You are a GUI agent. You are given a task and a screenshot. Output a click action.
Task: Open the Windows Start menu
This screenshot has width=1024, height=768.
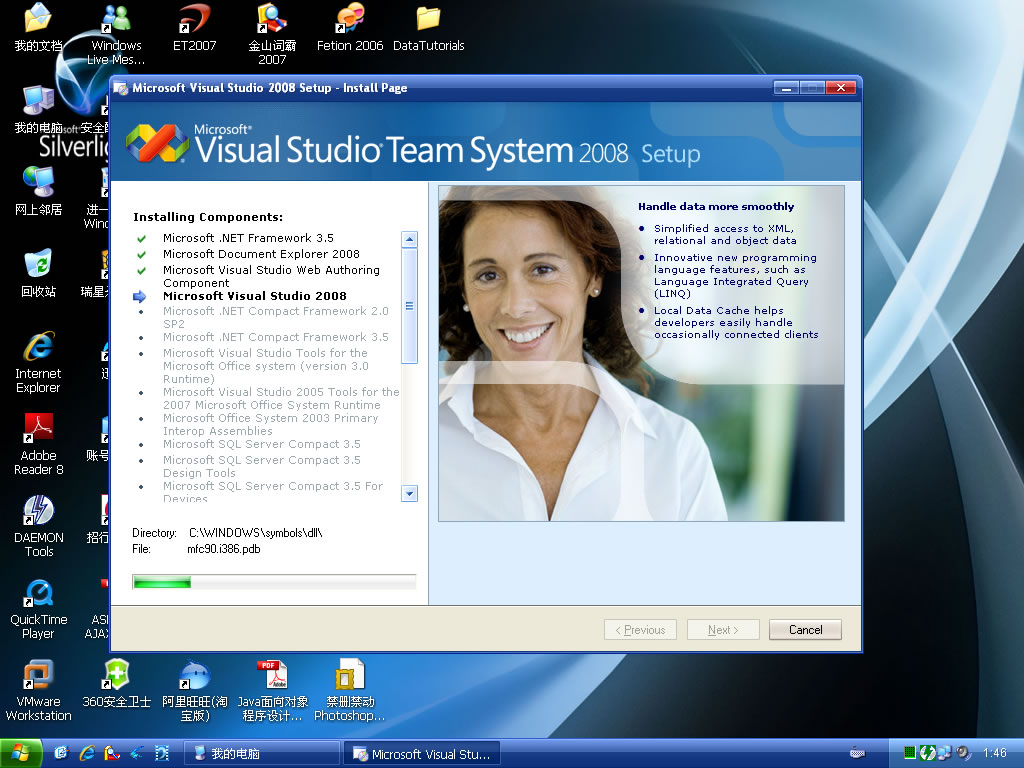pyautogui.click(x=21, y=754)
